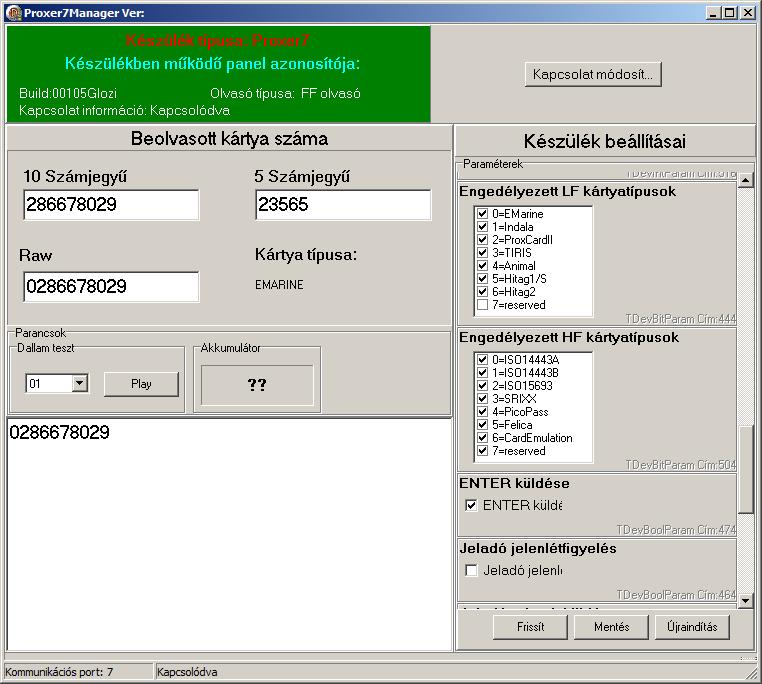
Task: Open the Dallam teszt melody dropdown
Action: point(79,383)
